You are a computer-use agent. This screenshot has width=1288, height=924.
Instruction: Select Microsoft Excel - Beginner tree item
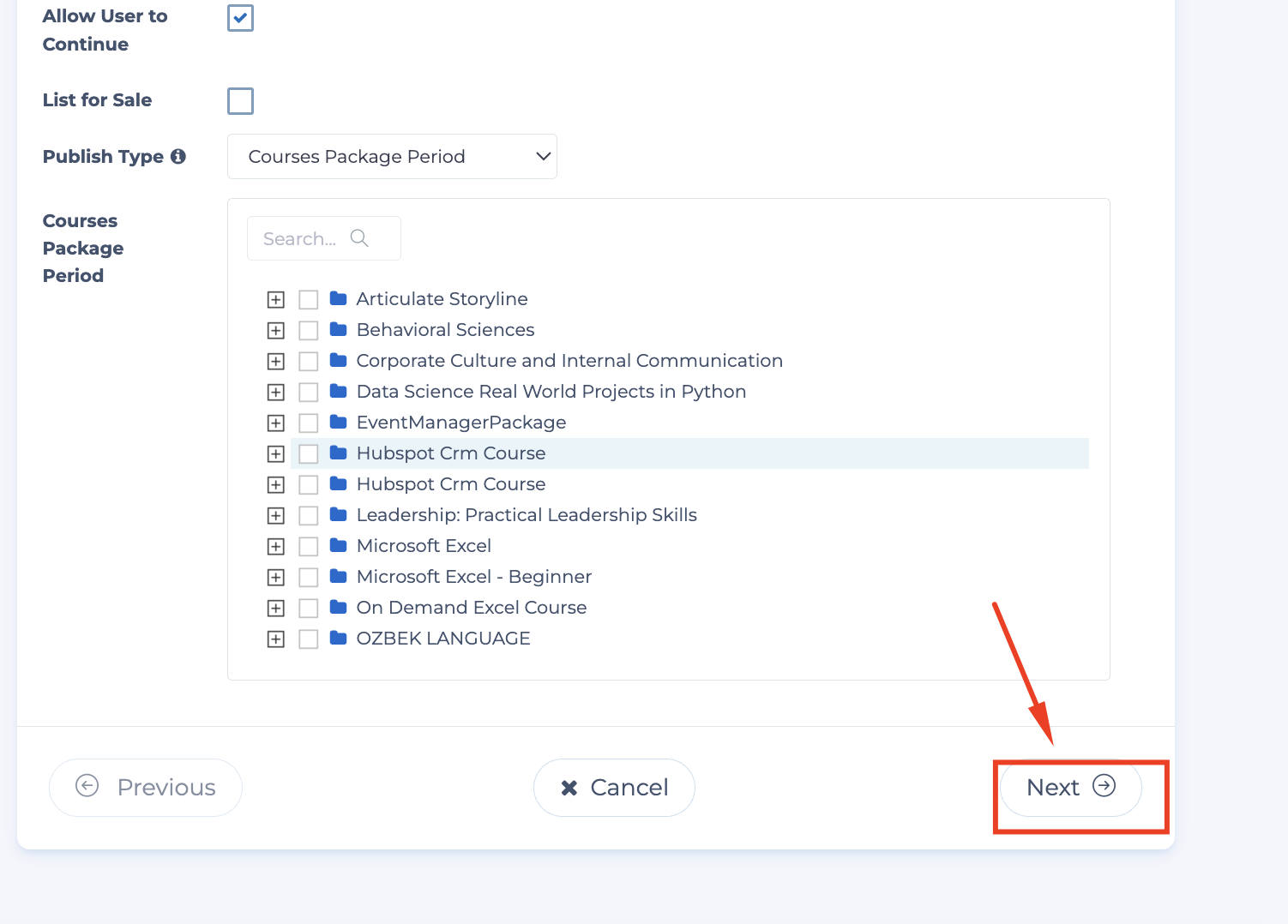(x=473, y=577)
